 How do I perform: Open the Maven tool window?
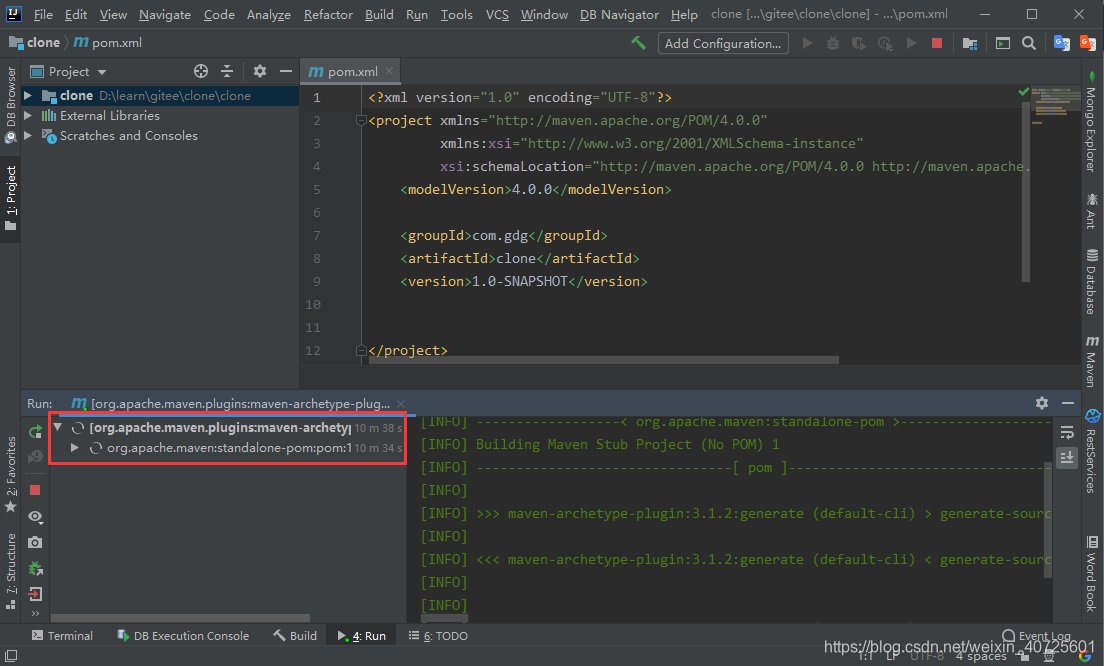click(1091, 360)
